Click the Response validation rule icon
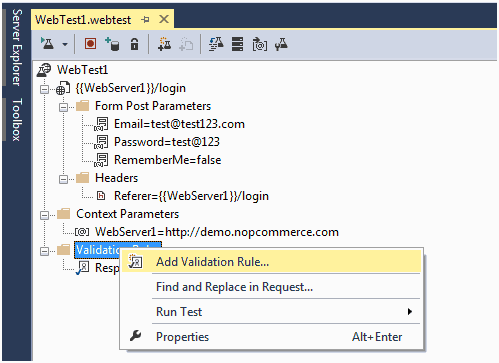499x363 pixels. (83, 267)
